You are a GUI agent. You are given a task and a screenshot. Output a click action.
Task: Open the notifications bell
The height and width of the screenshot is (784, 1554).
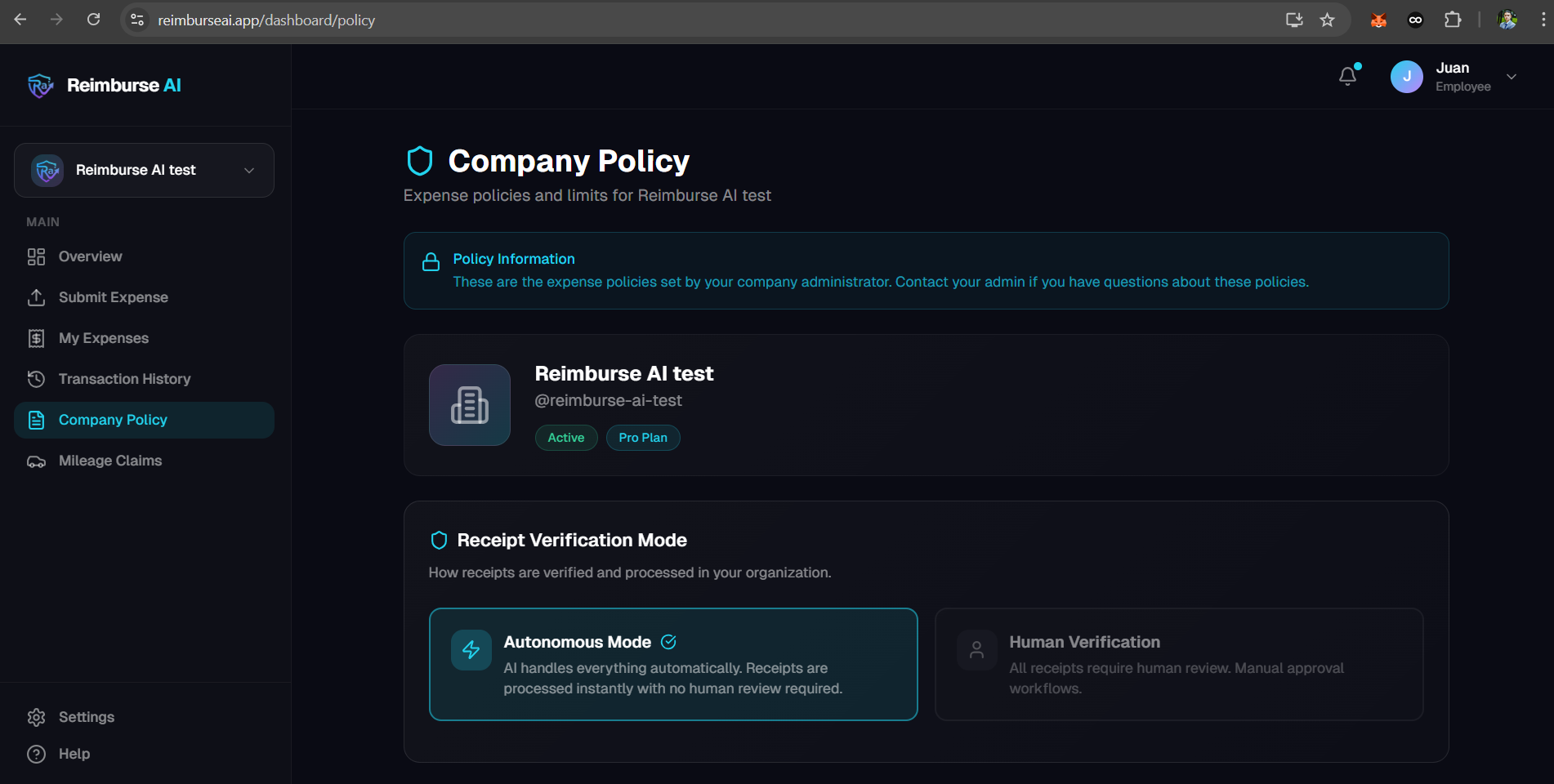[x=1347, y=76]
